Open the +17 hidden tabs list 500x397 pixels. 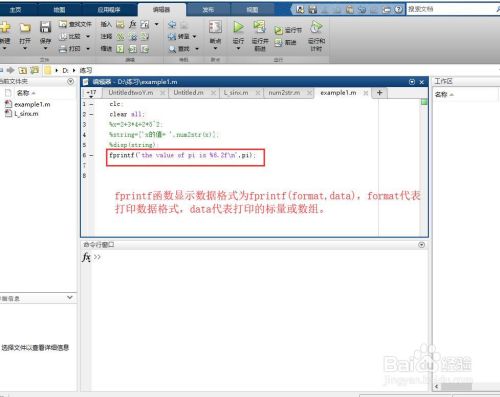(x=91, y=93)
